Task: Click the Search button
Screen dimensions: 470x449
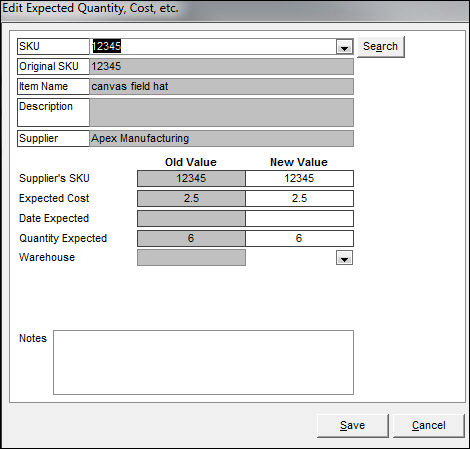Action: click(381, 47)
